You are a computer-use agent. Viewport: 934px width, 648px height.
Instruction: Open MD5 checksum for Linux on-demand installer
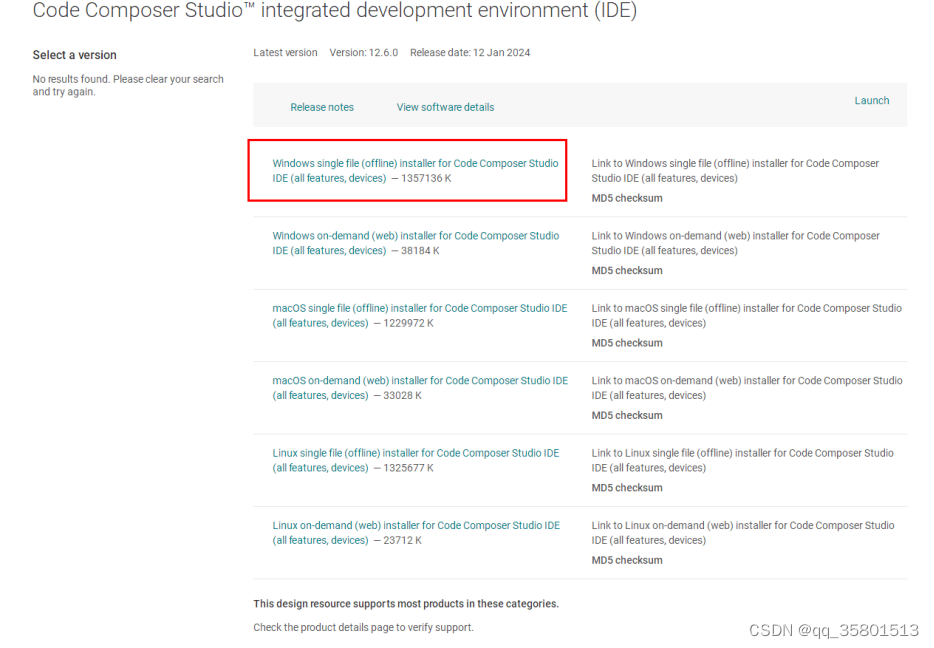tap(627, 560)
